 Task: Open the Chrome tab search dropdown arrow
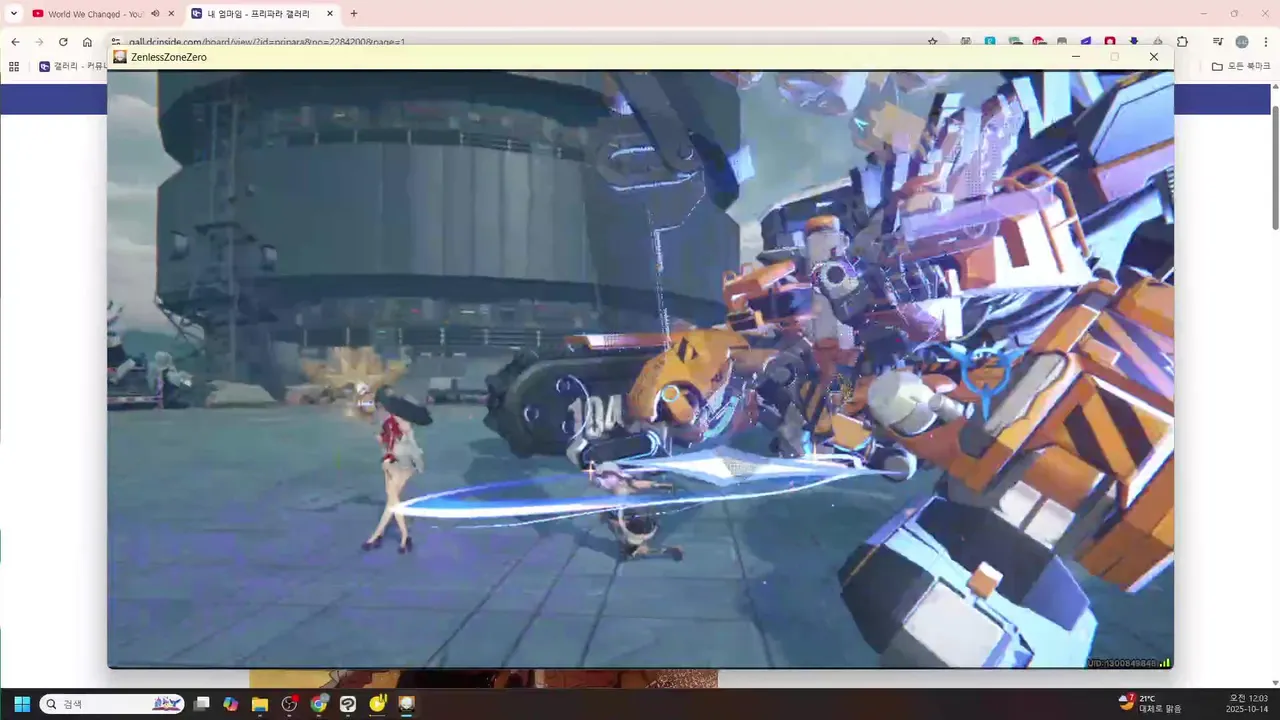pos(14,14)
